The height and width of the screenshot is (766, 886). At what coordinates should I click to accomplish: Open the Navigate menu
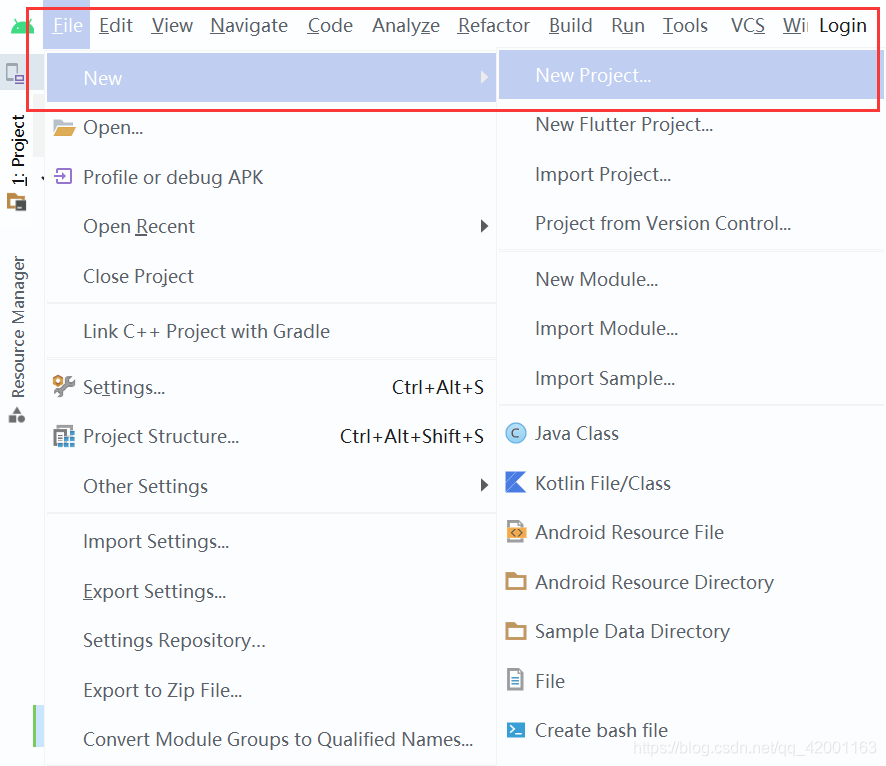pos(249,25)
